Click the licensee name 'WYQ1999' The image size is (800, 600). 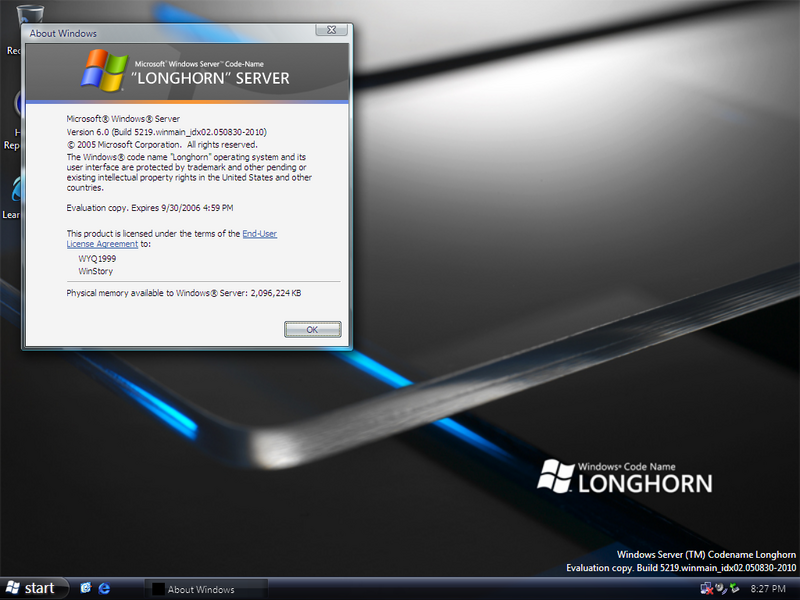97,259
